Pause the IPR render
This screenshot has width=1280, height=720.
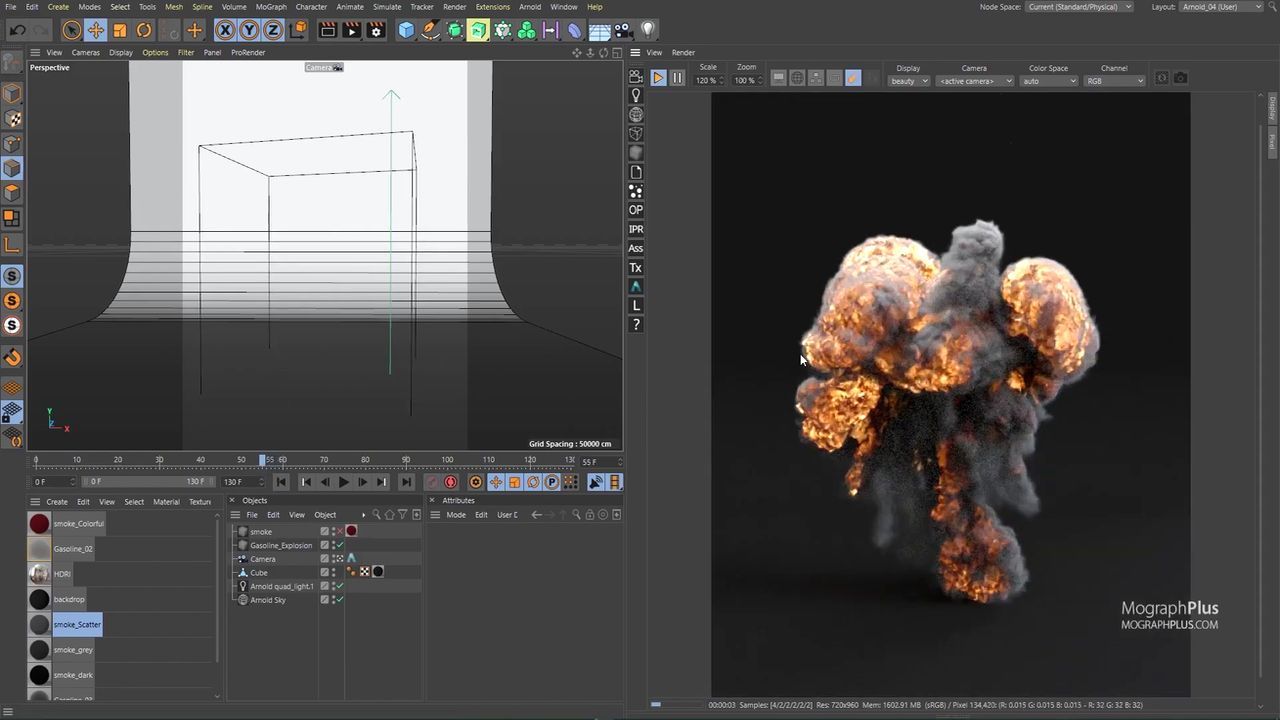[x=677, y=78]
